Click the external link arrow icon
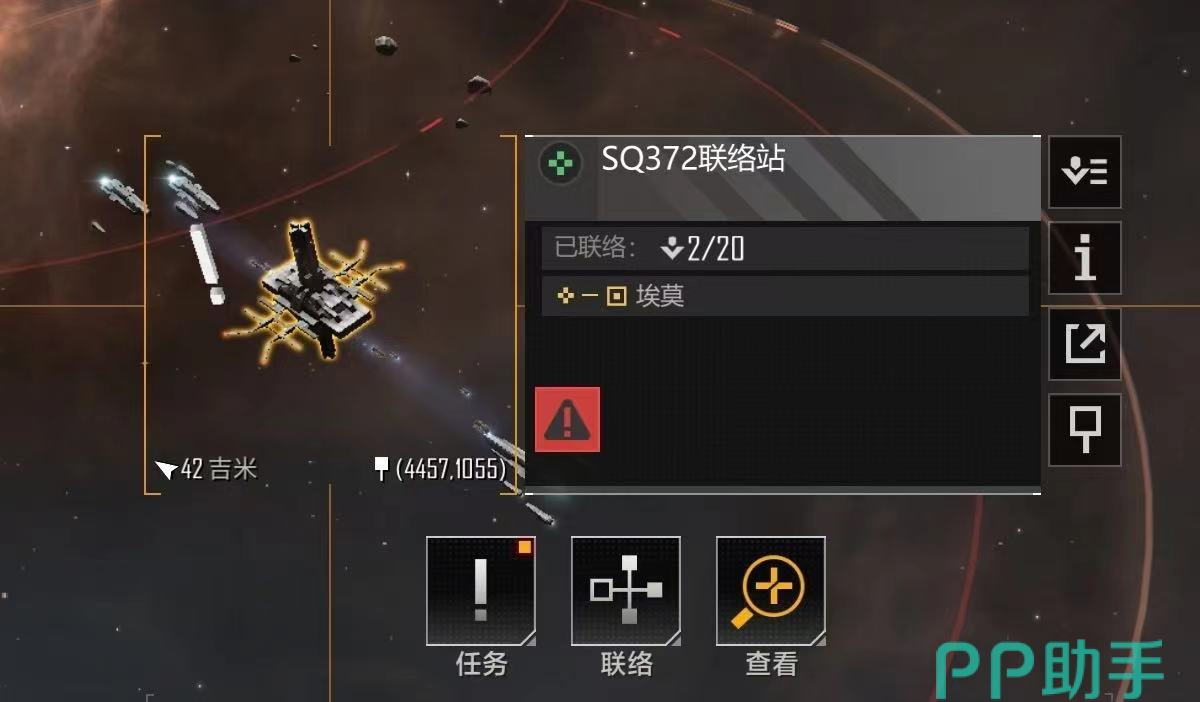Viewport: 1200px width, 702px height. [x=1085, y=344]
